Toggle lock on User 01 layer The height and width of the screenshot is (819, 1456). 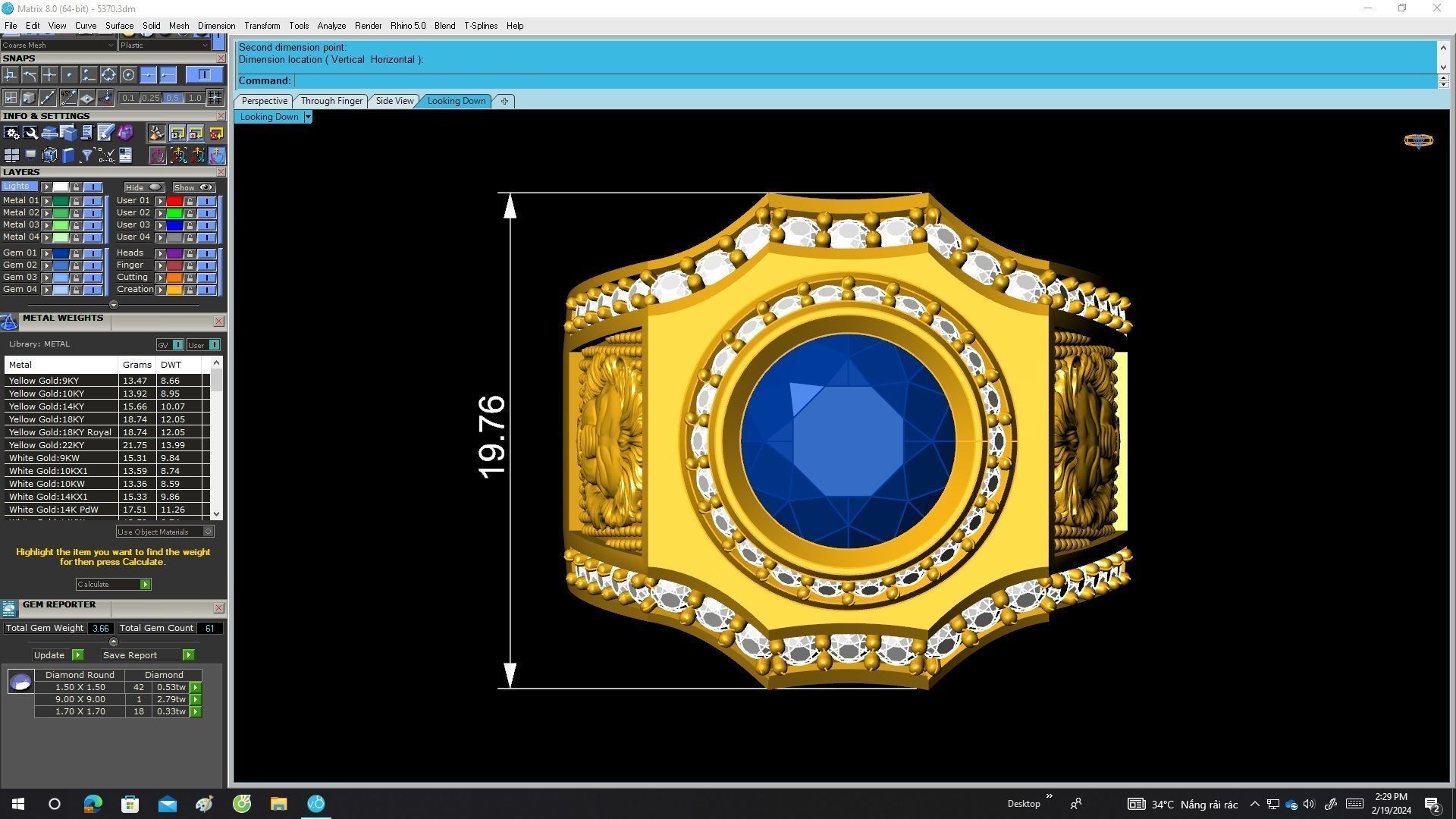click(x=190, y=201)
